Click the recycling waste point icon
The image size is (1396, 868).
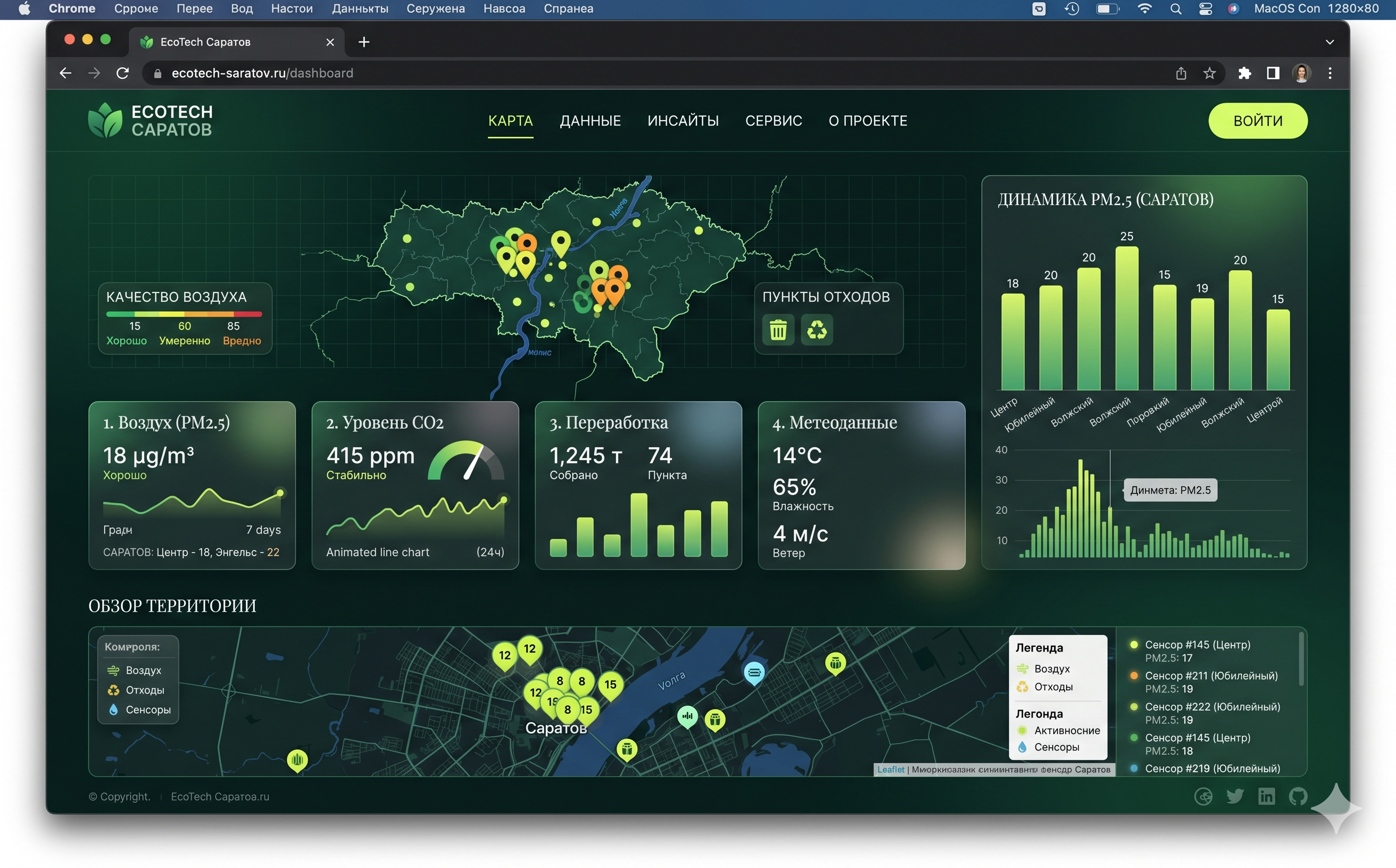click(817, 330)
